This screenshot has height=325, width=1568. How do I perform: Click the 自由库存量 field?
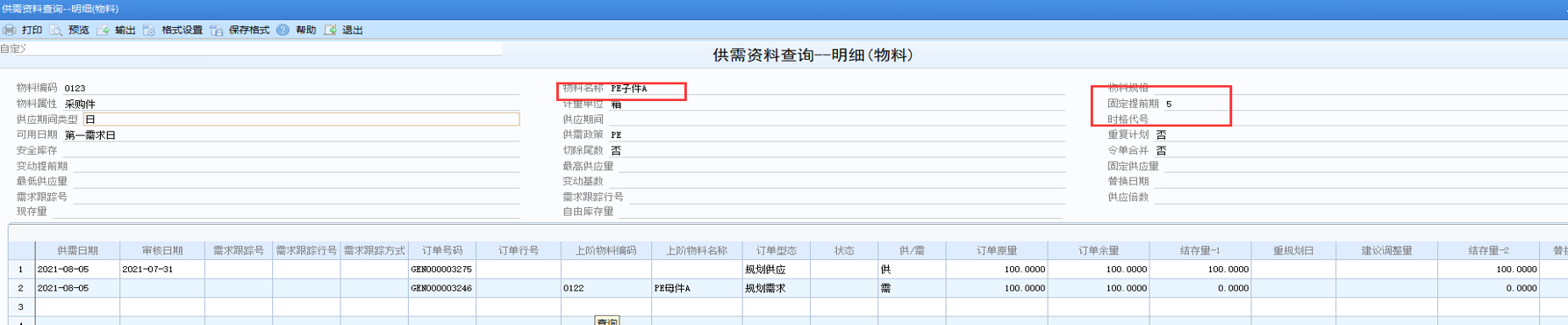click(841, 212)
